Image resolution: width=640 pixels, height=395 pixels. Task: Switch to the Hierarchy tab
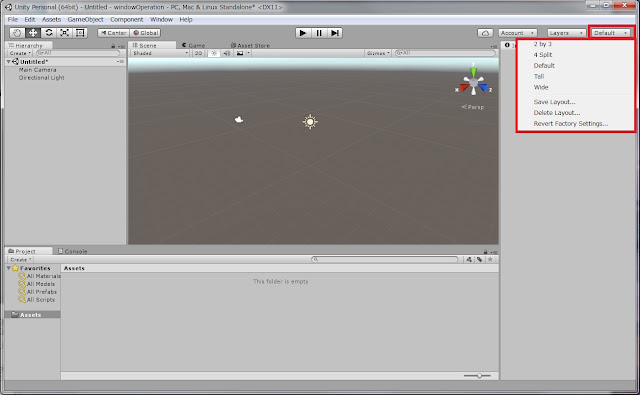coord(29,45)
